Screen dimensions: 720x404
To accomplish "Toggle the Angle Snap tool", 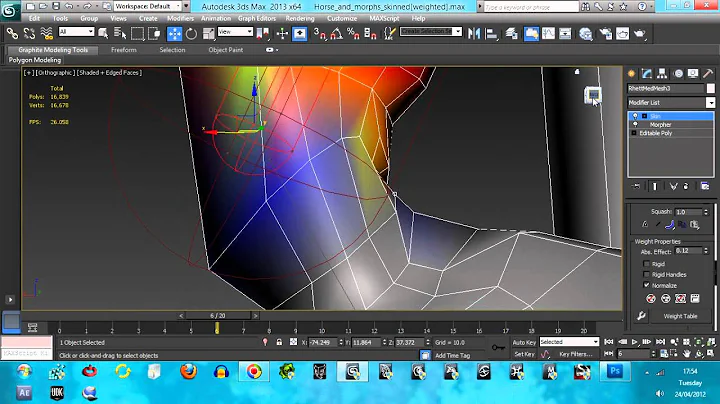I will 336,34.
